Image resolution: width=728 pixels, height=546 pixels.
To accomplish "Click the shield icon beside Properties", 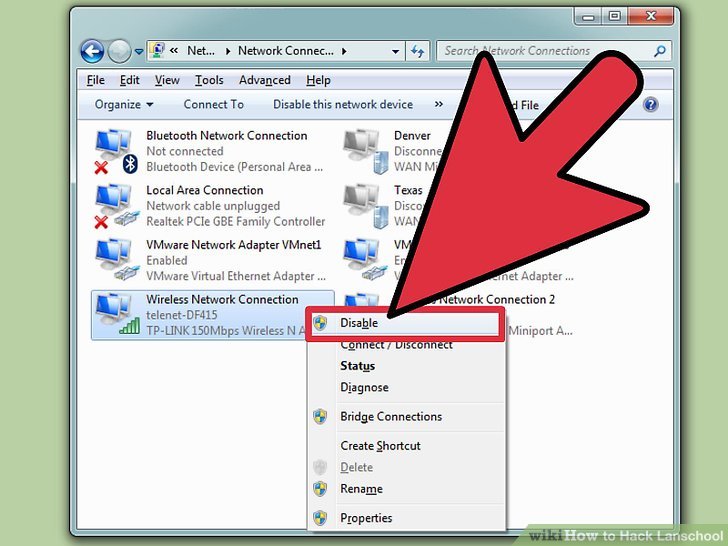I will [x=320, y=518].
